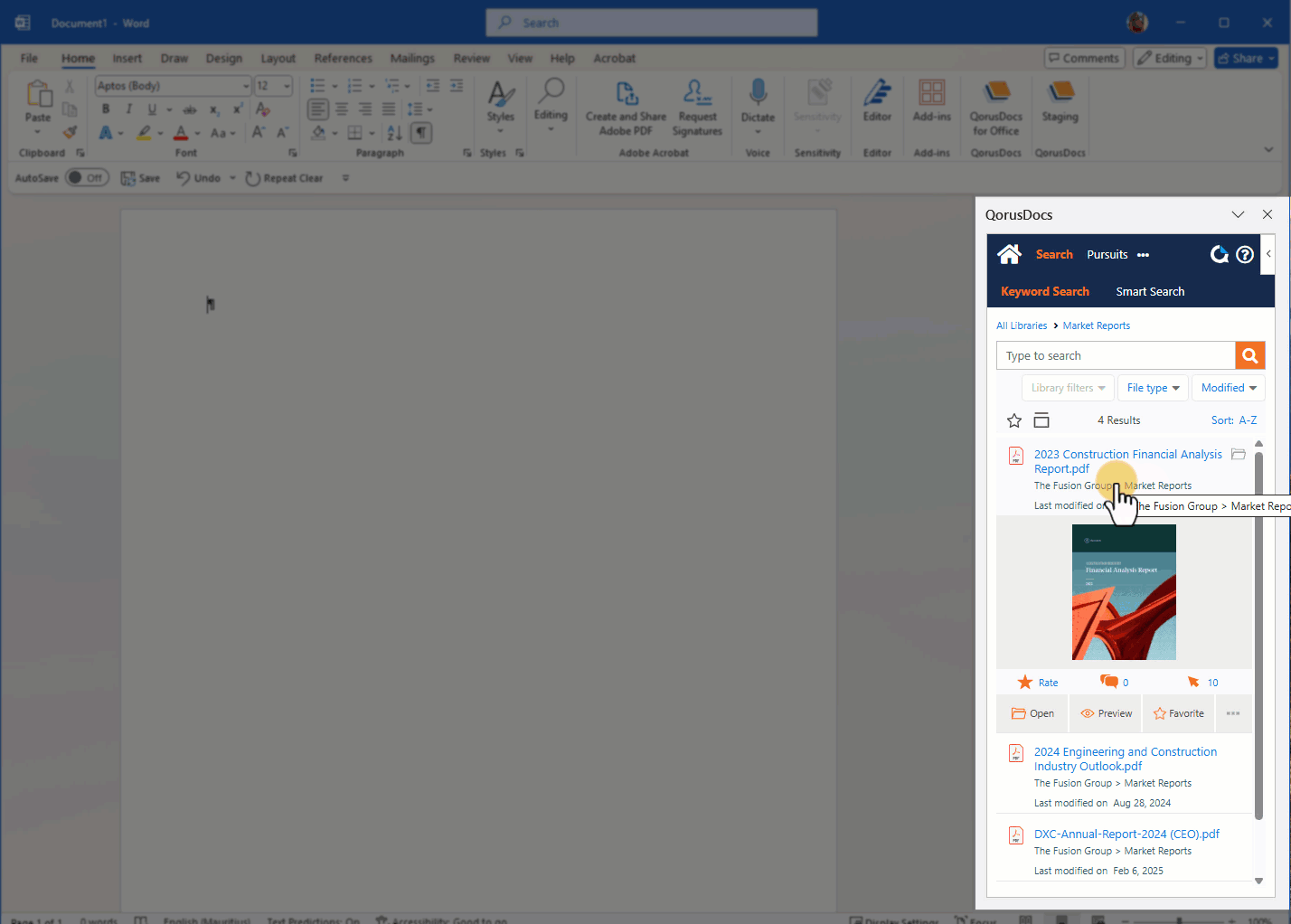
Task: Click Create and Share Adobe PDF icon
Action: click(627, 92)
